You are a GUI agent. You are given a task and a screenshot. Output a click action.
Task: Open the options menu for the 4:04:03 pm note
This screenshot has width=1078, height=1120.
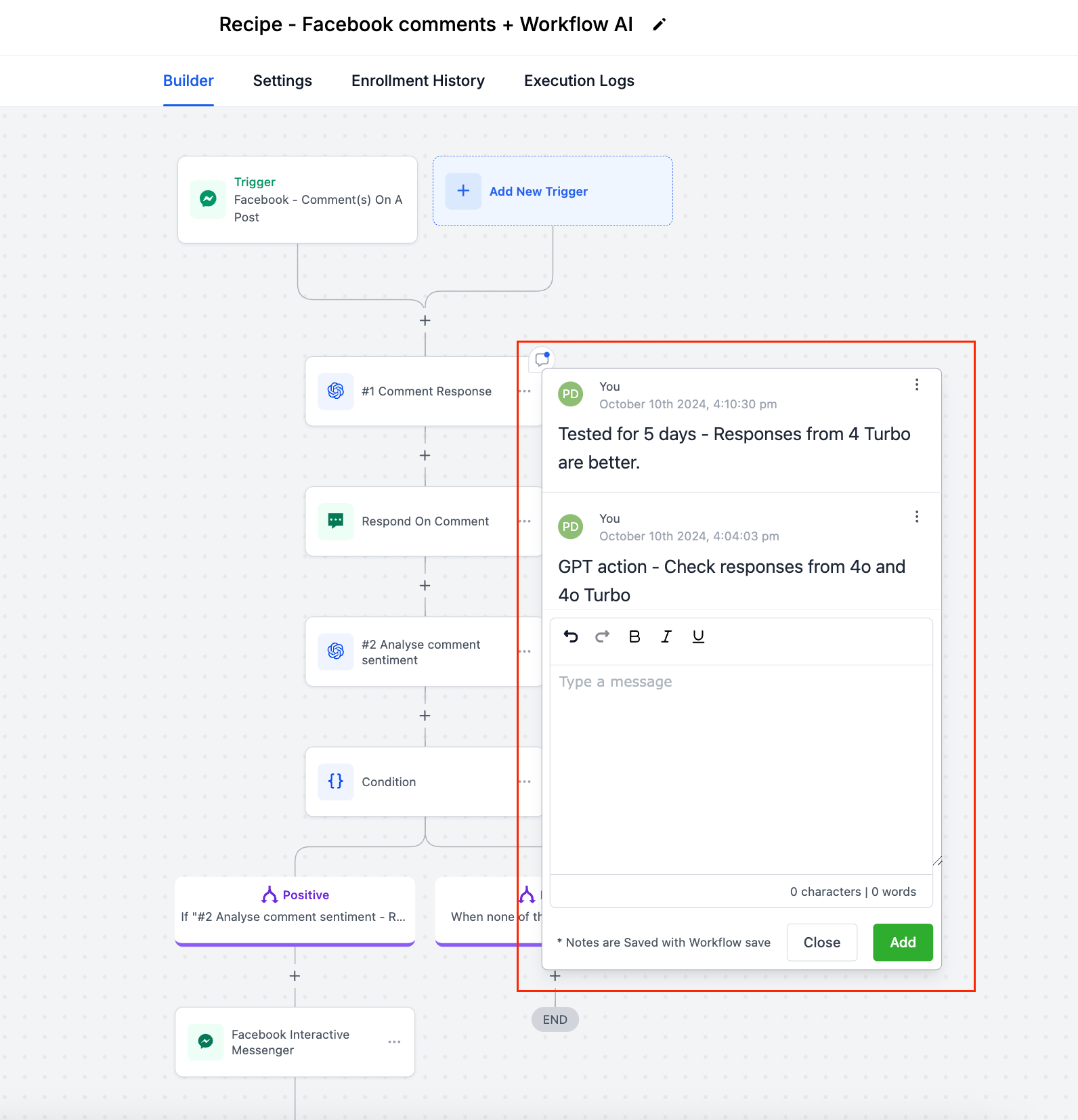[917, 517]
